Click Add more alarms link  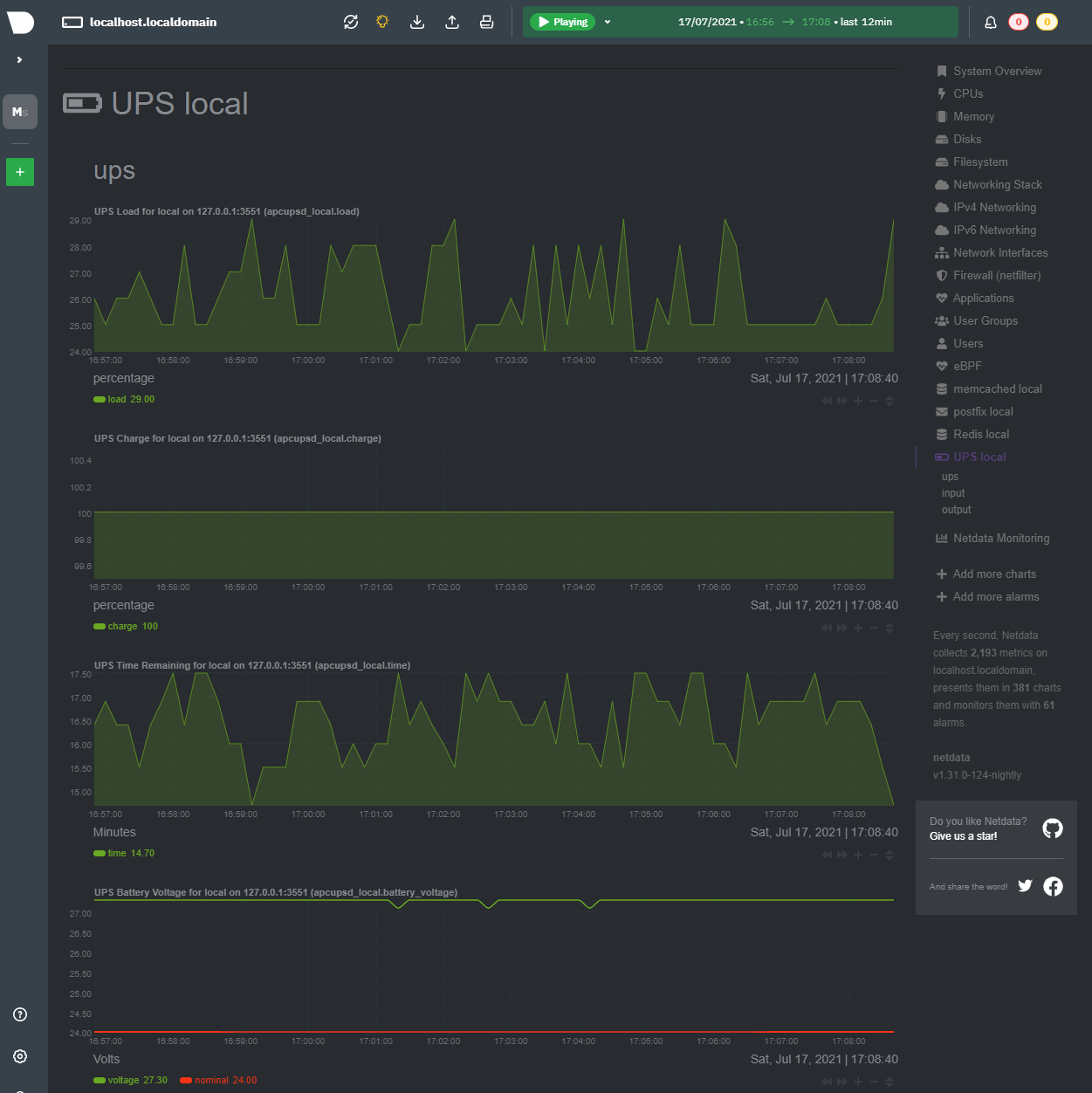pyautogui.click(x=995, y=596)
